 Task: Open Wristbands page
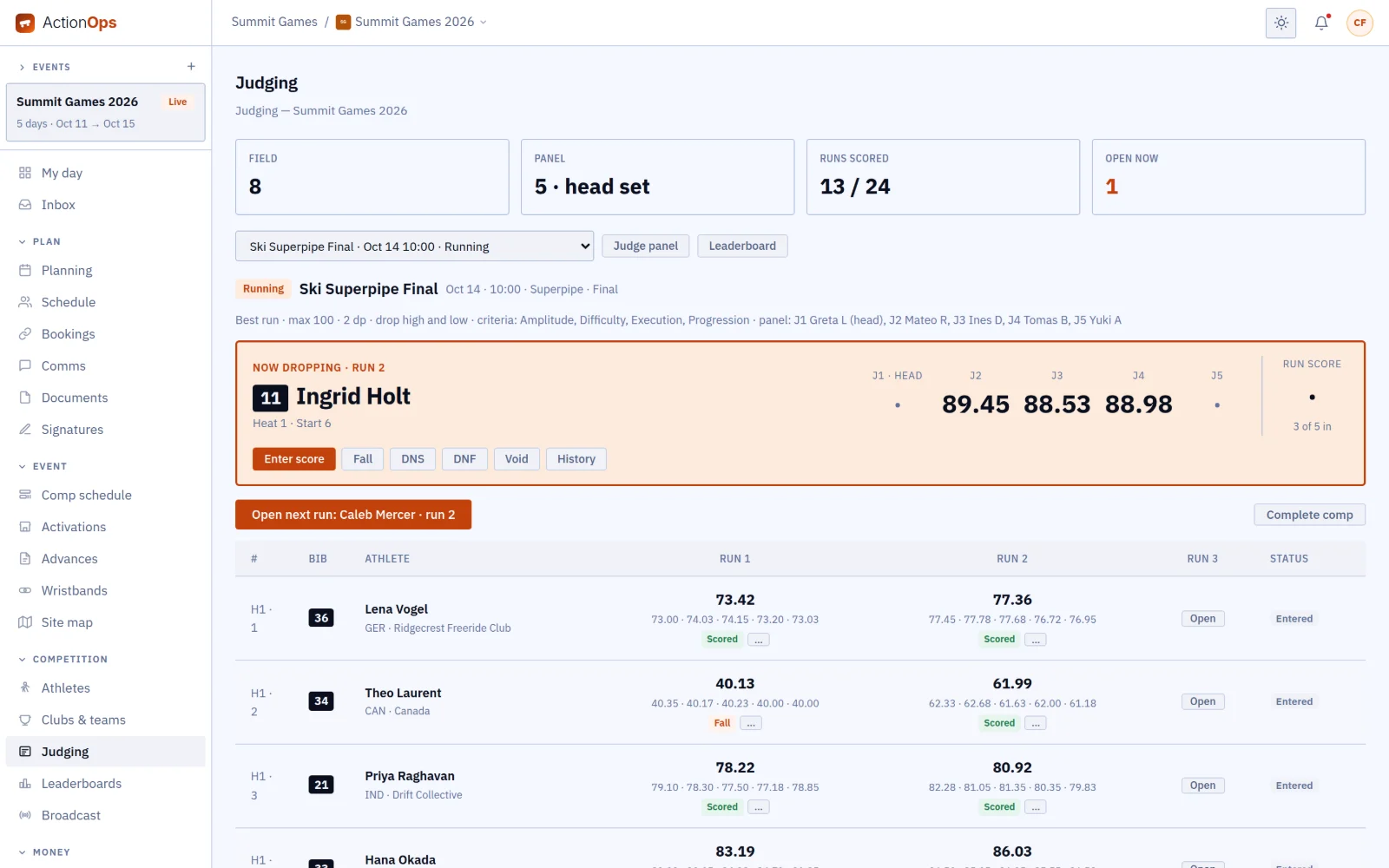105,590
